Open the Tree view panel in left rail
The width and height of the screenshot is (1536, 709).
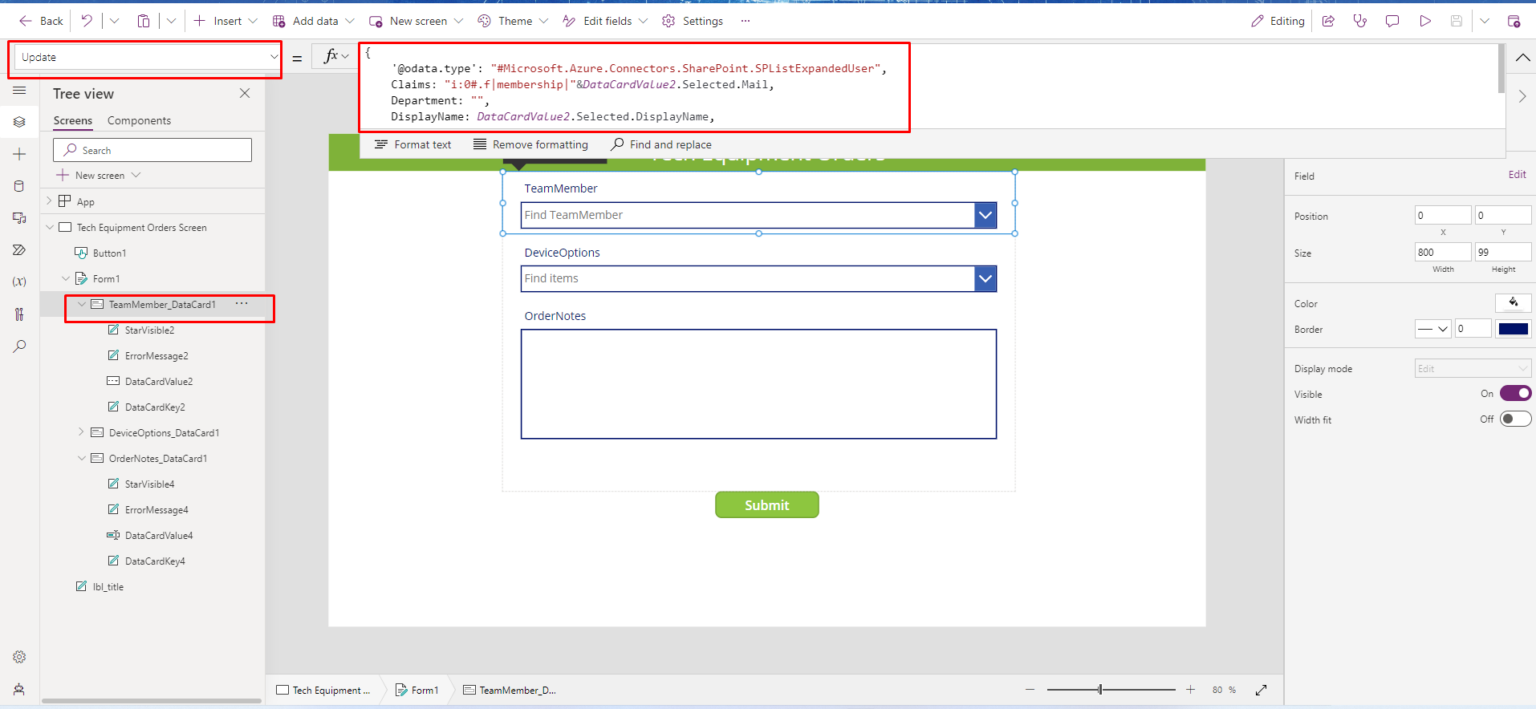(x=18, y=122)
